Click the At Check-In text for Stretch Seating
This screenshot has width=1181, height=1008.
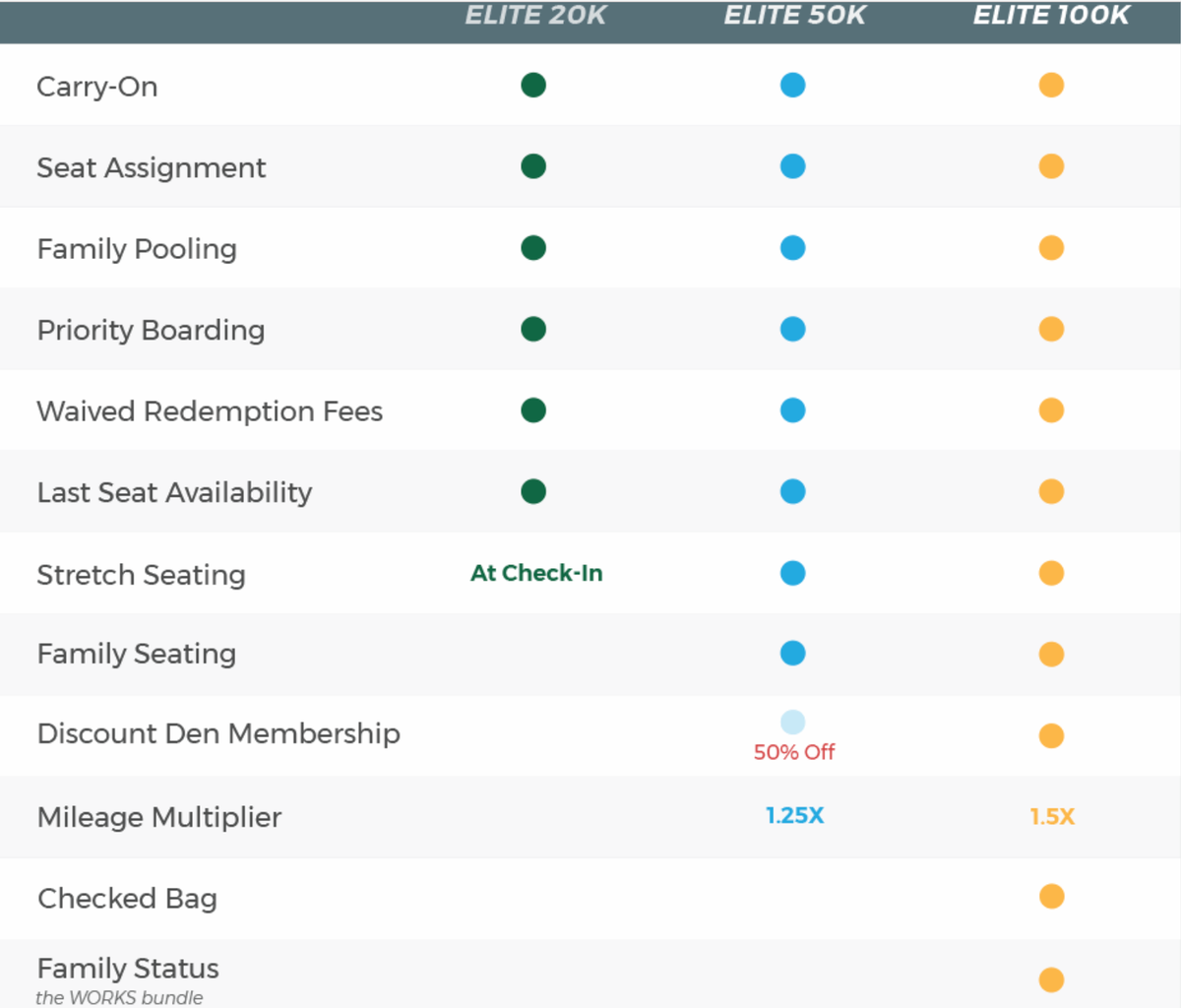click(535, 573)
